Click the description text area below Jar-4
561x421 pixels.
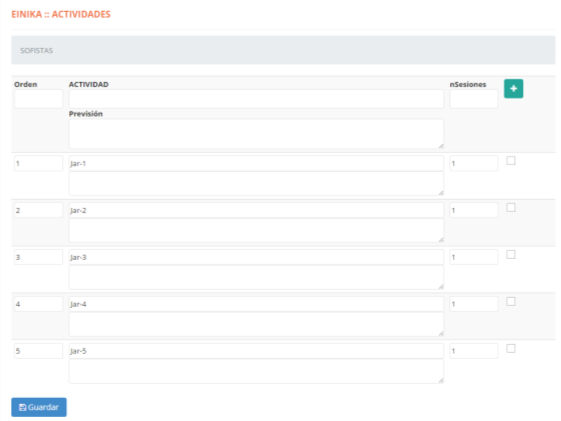256,324
